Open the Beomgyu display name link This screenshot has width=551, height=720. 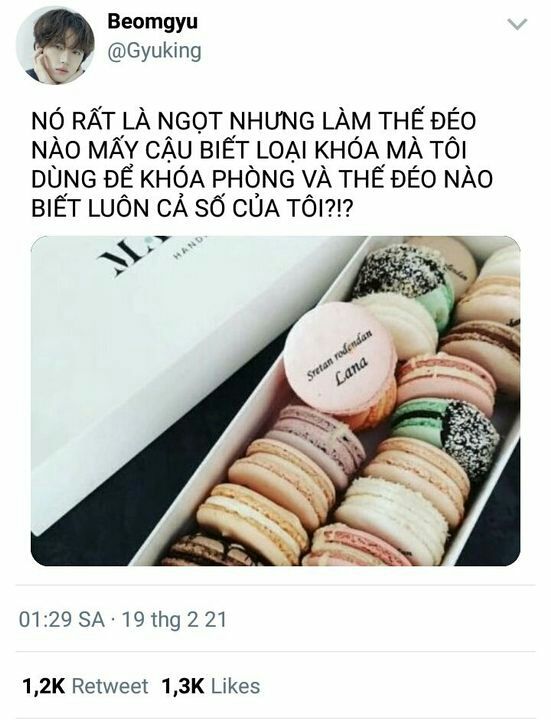[152, 21]
